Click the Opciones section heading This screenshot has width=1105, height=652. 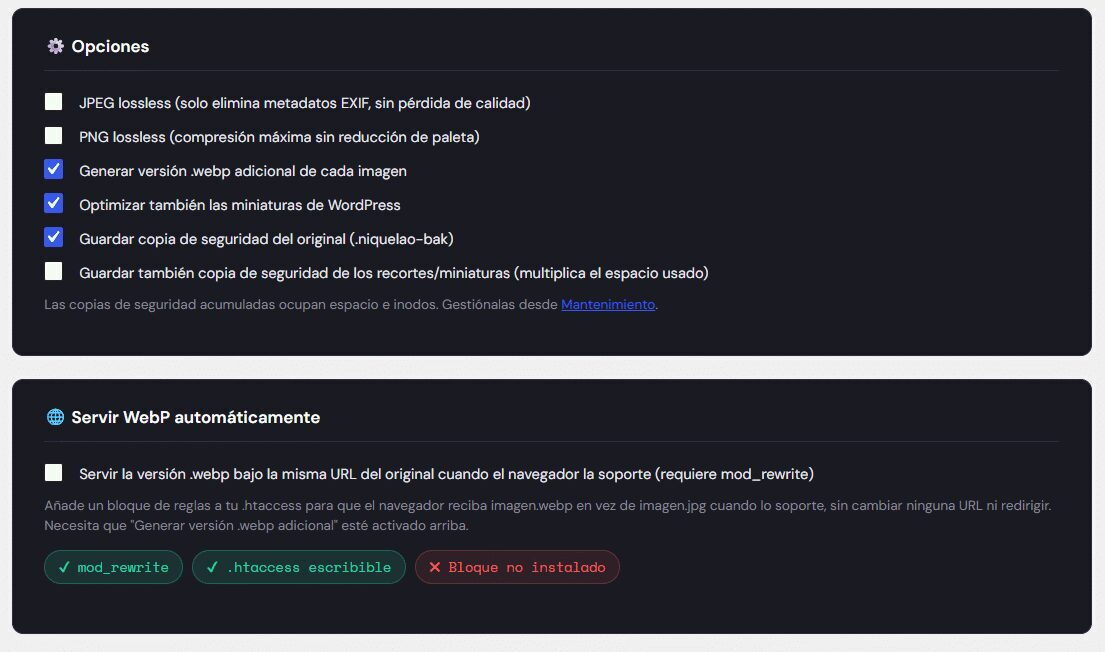click(x=110, y=47)
